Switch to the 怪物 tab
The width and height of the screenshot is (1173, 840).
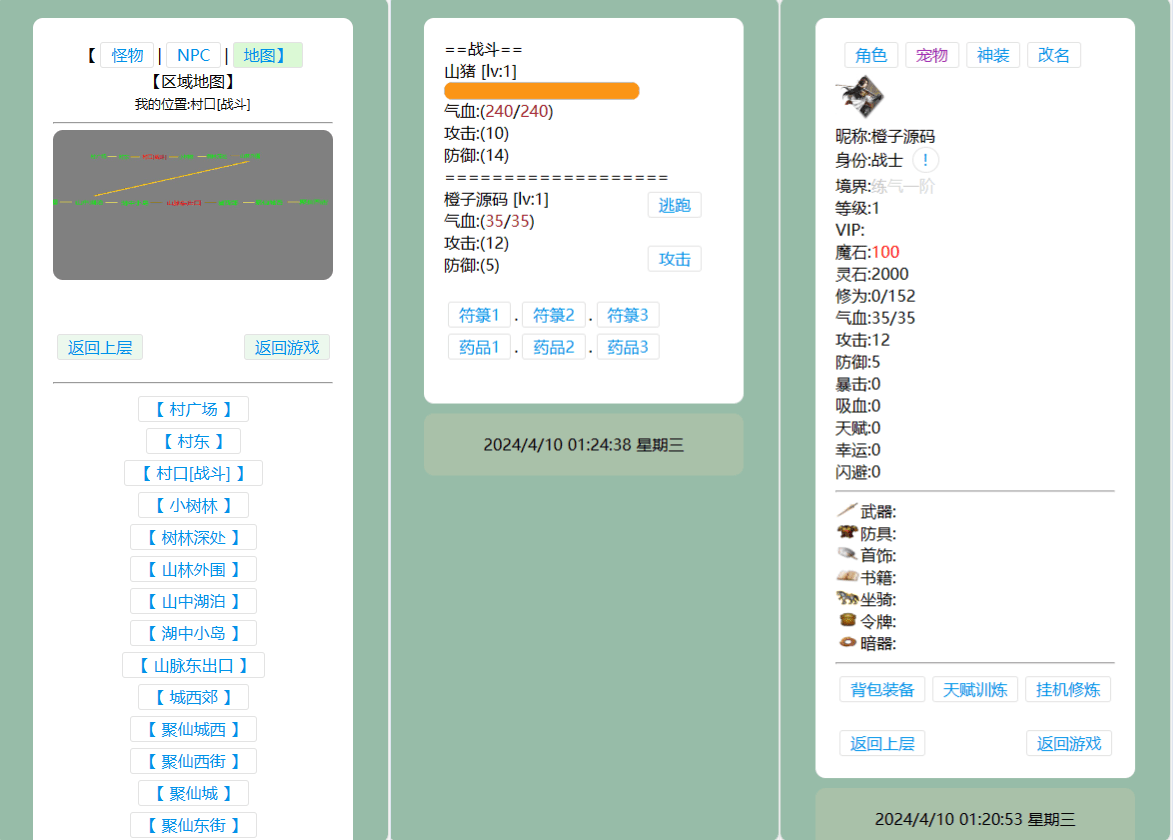127,56
